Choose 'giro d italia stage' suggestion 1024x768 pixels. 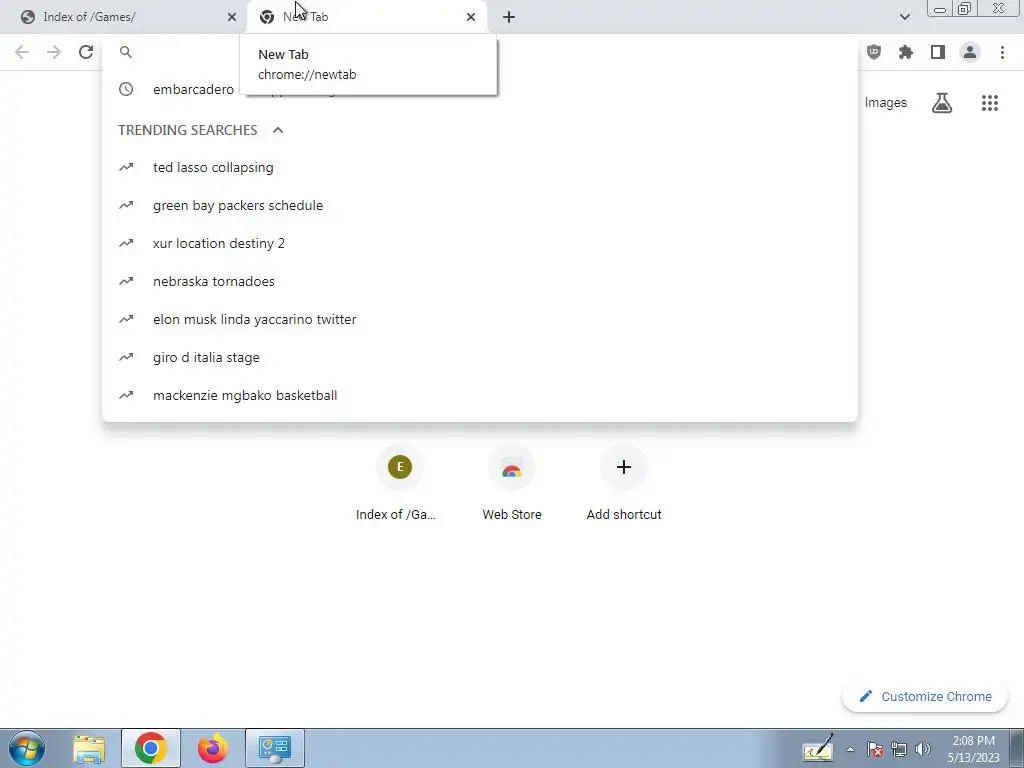[x=480, y=357]
